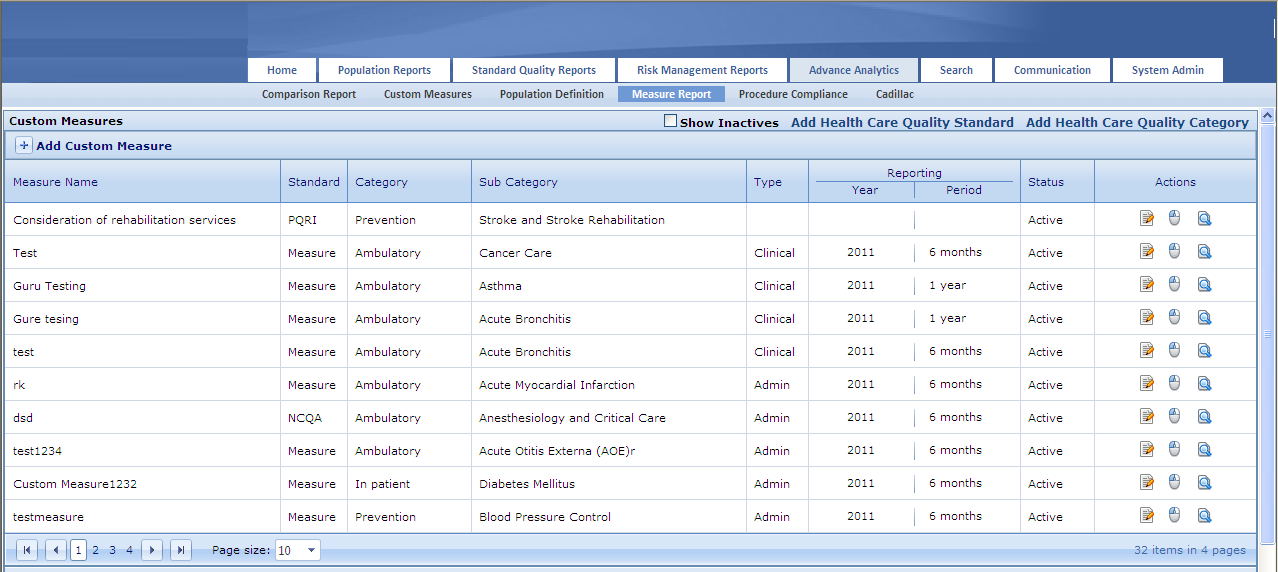Switch to the Procedure Compliance tab
1278x572 pixels.
click(x=793, y=94)
